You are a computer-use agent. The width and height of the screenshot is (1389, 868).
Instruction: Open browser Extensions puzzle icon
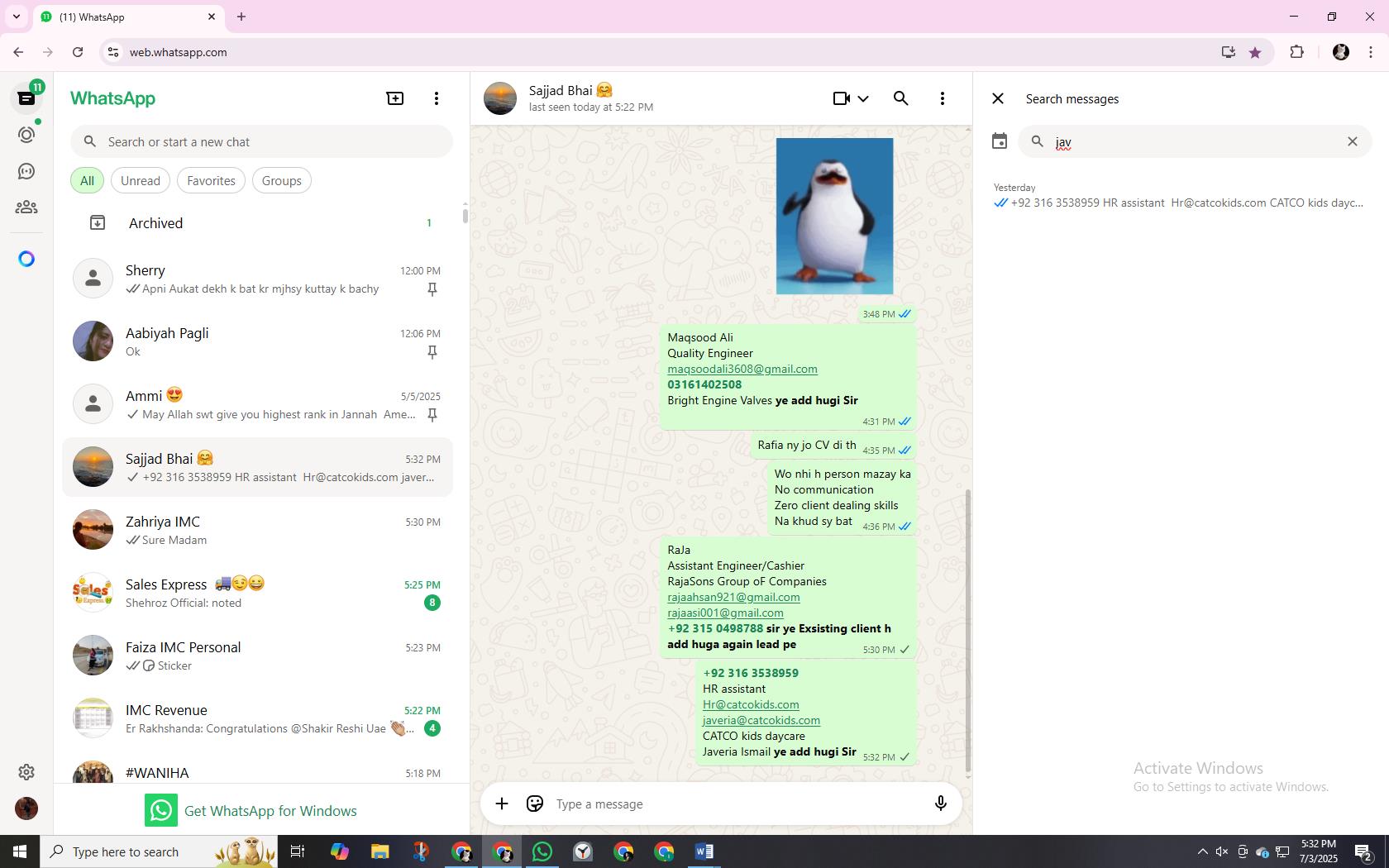click(x=1296, y=52)
